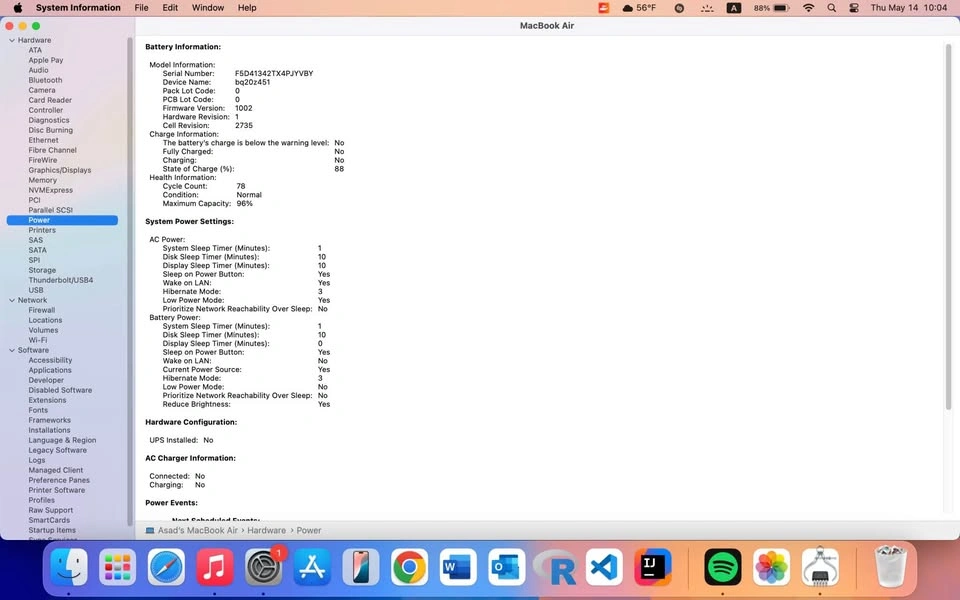The width and height of the screenshot is (960, 600).
Task: Click Hardware in the path bar
Action: point(266,531)
